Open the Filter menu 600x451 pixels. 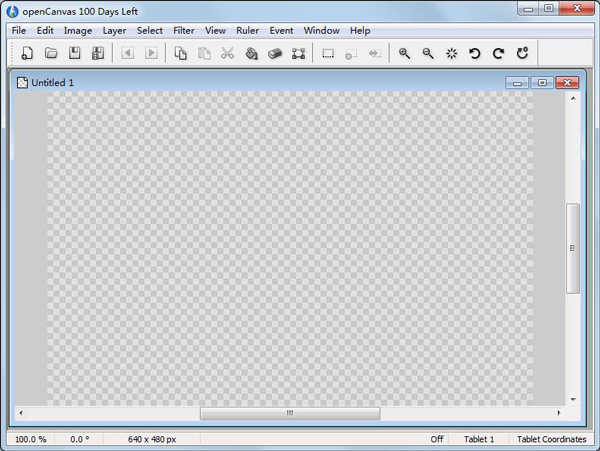tap(183, 31)
